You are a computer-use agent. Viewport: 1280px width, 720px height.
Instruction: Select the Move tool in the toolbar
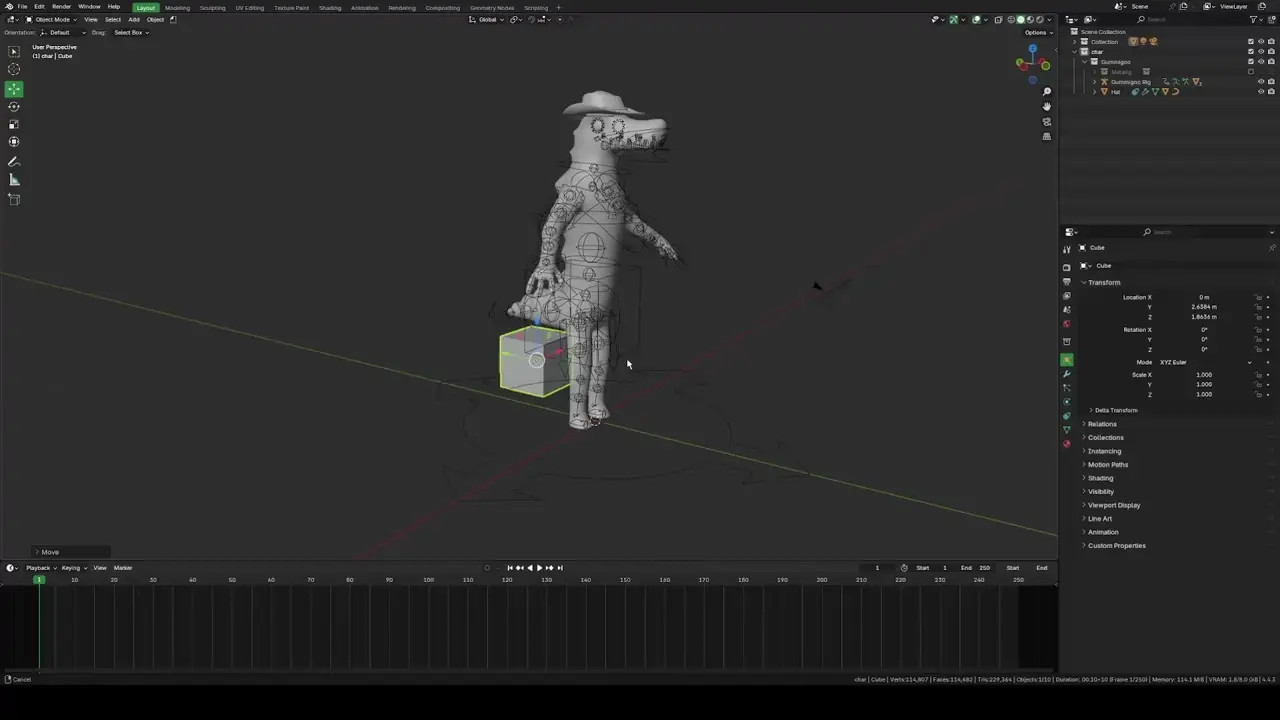(x=14, y=87)
